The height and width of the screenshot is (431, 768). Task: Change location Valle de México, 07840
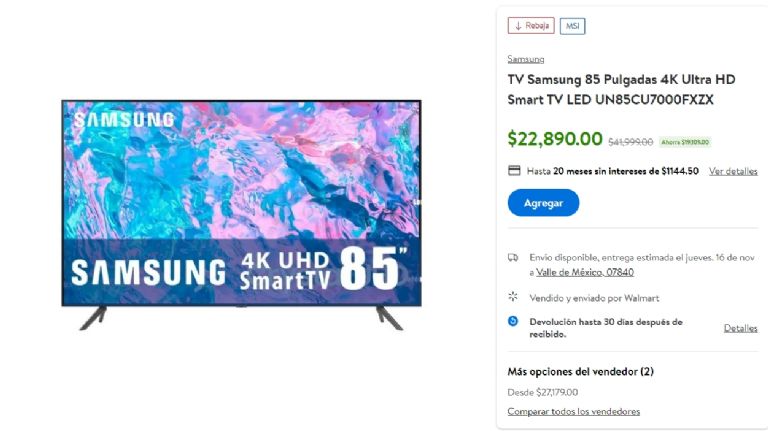(585, 272)
